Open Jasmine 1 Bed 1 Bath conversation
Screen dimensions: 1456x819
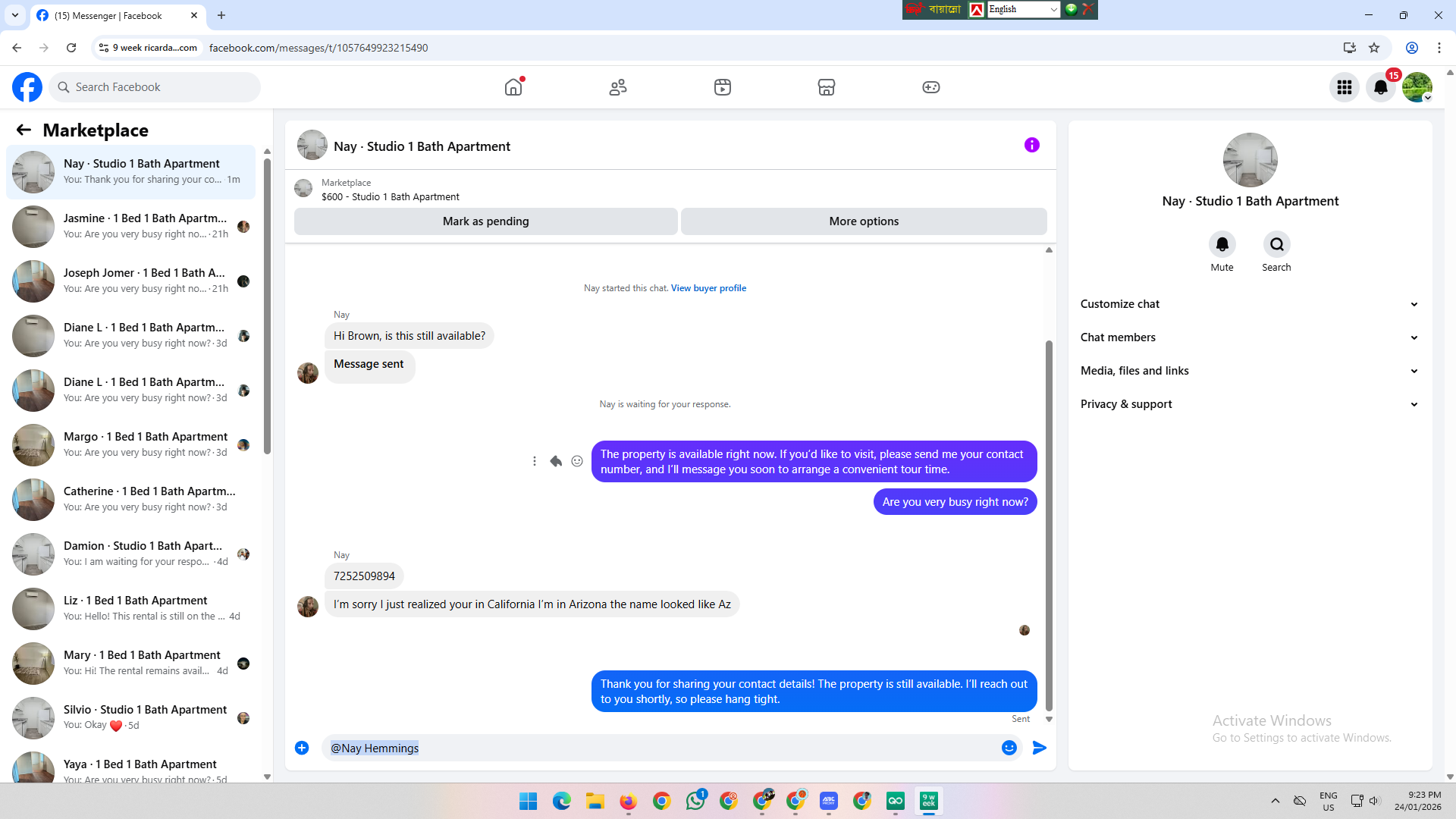point(144,226)
